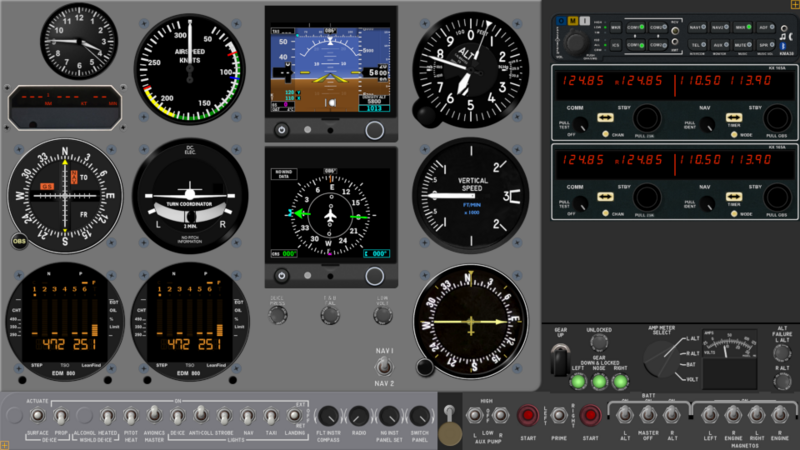The image size is (800, 450).
Task: Click the yellow OBS knob on the VOR indicator
Action: (x=19, y=241)
